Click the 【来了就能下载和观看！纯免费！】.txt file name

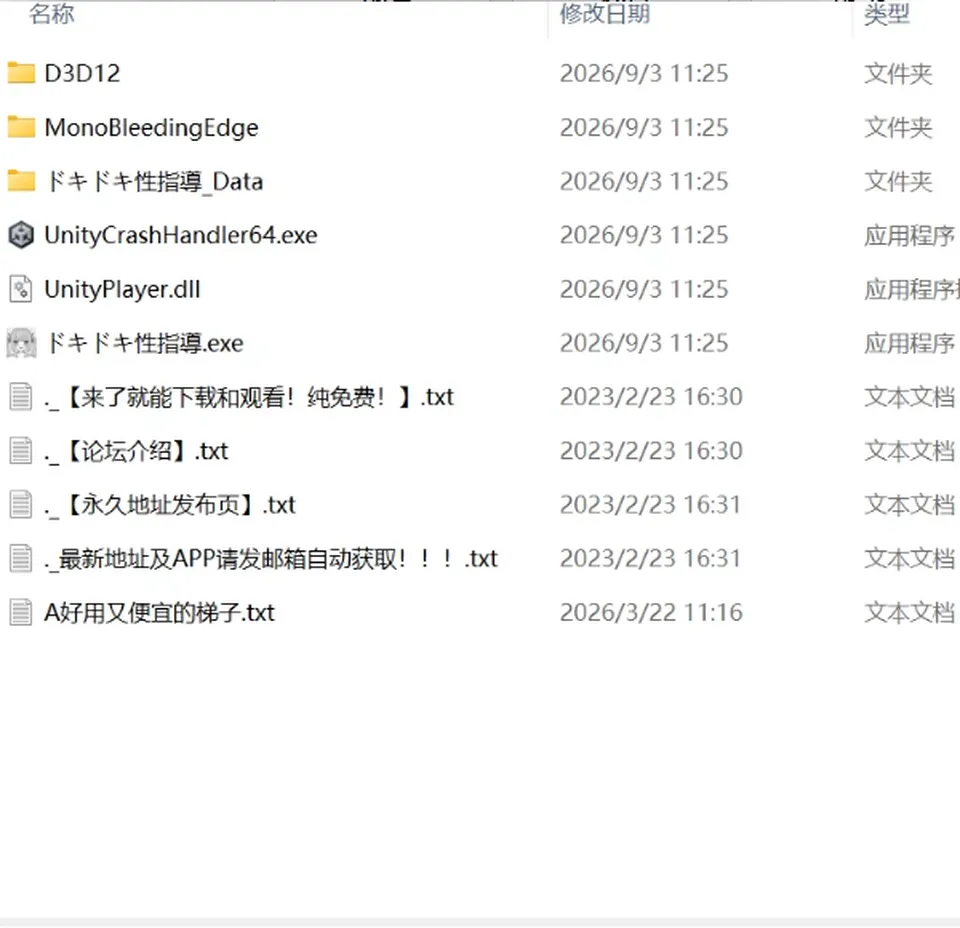[249, 397]
